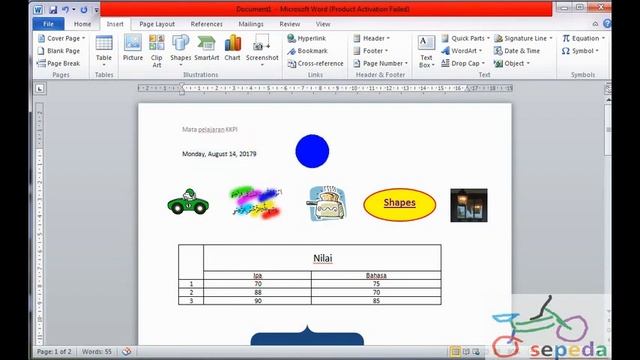Switch to Print Layout view
640x360 pixels.
click(455, 351)
